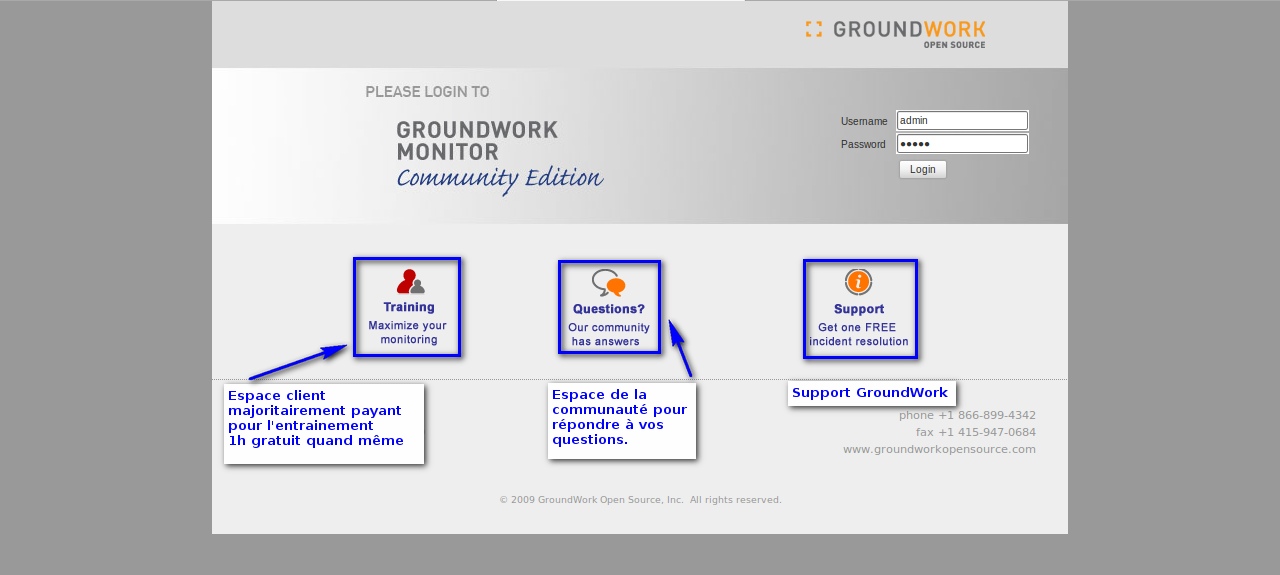Click "Our community has answers" text
This screenshot has height=575, width=1280.
coord(608,334)
